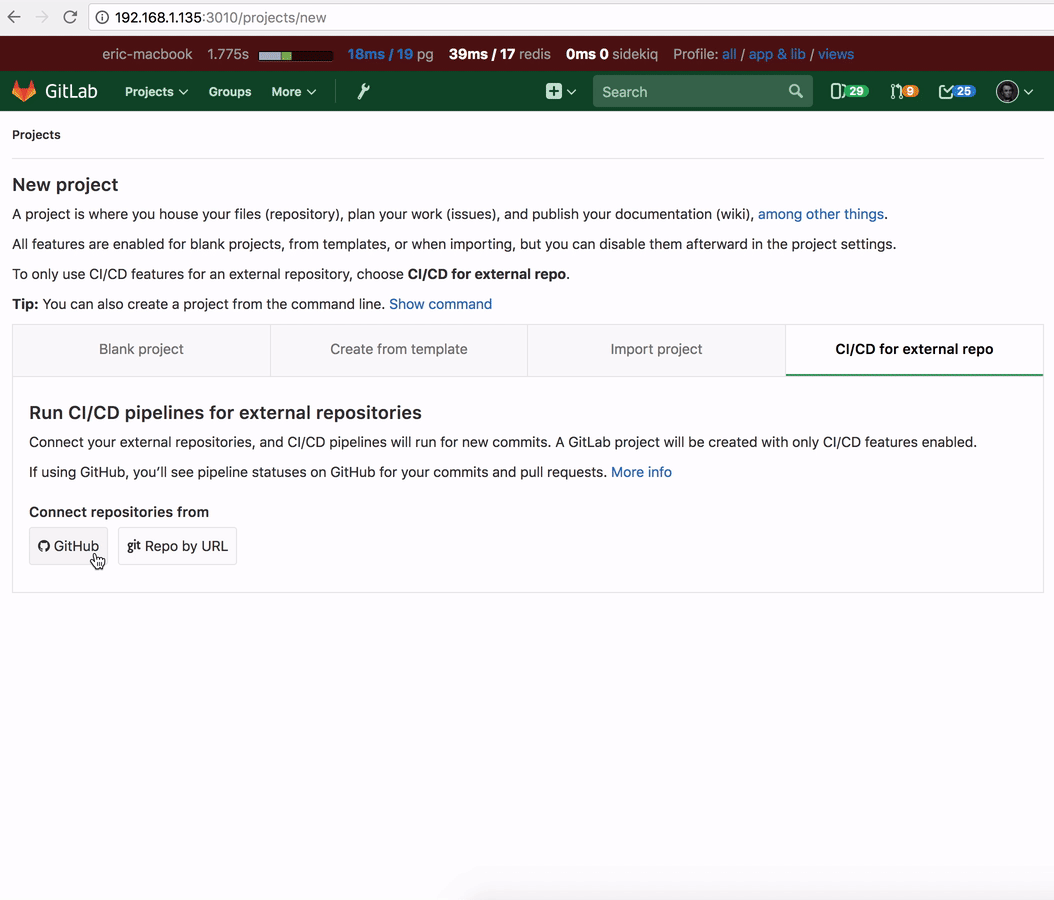This screenshot has width=1054, height=900.
Task: Open the plus new-item dropdown
Action: (560, 91)
